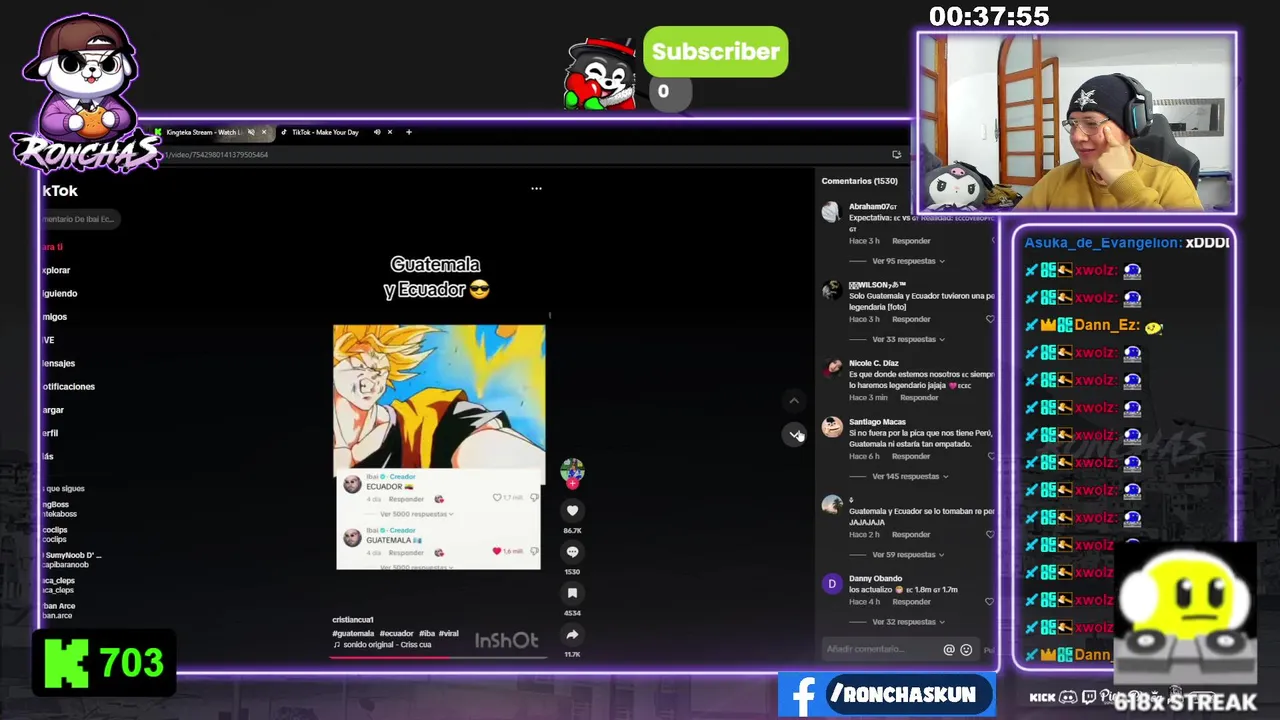Open the video author's round avatar
Image resolution: width=1280 pixels, height=720 pixels.
tap(572, 470)
